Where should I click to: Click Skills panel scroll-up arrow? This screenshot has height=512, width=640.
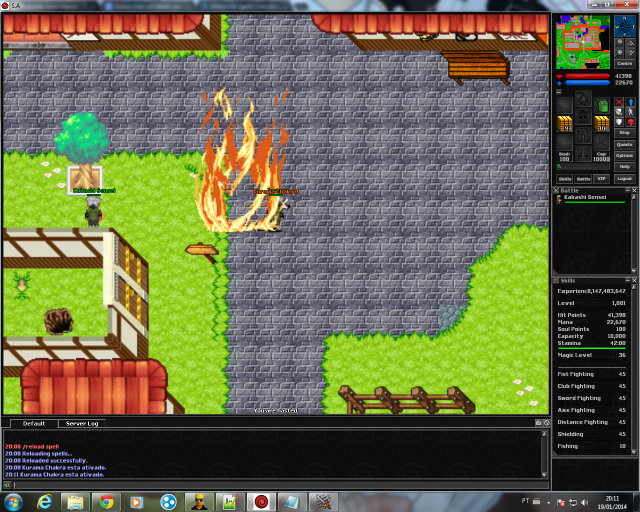634,287
